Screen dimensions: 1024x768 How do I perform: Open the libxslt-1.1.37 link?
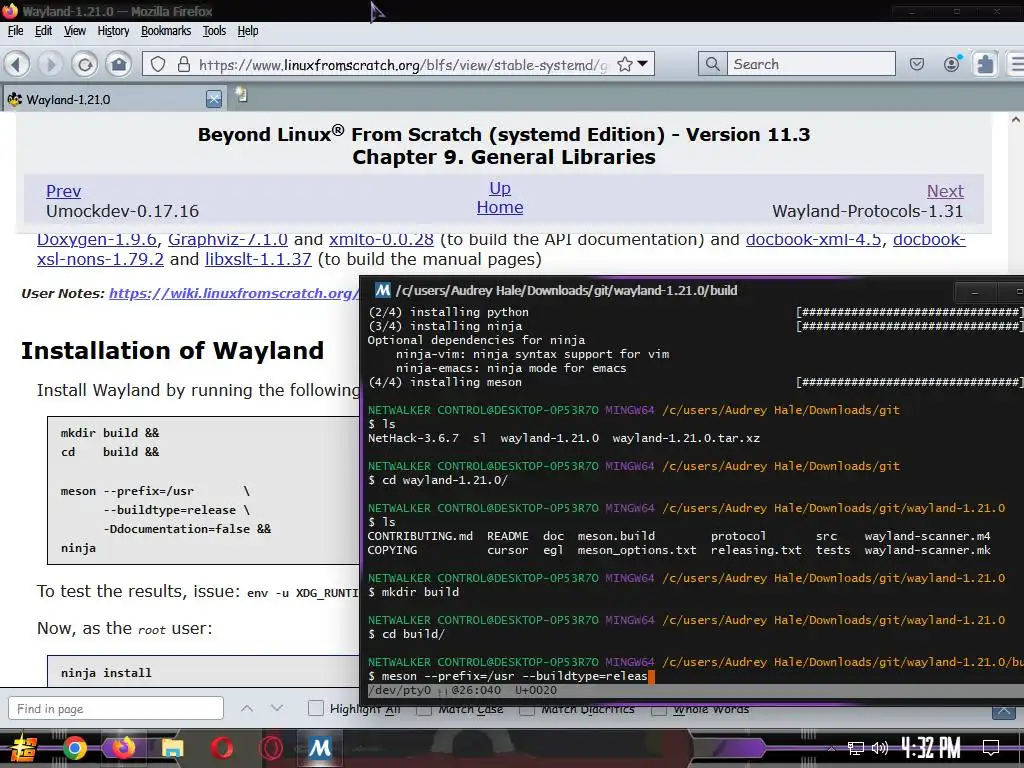258,259
